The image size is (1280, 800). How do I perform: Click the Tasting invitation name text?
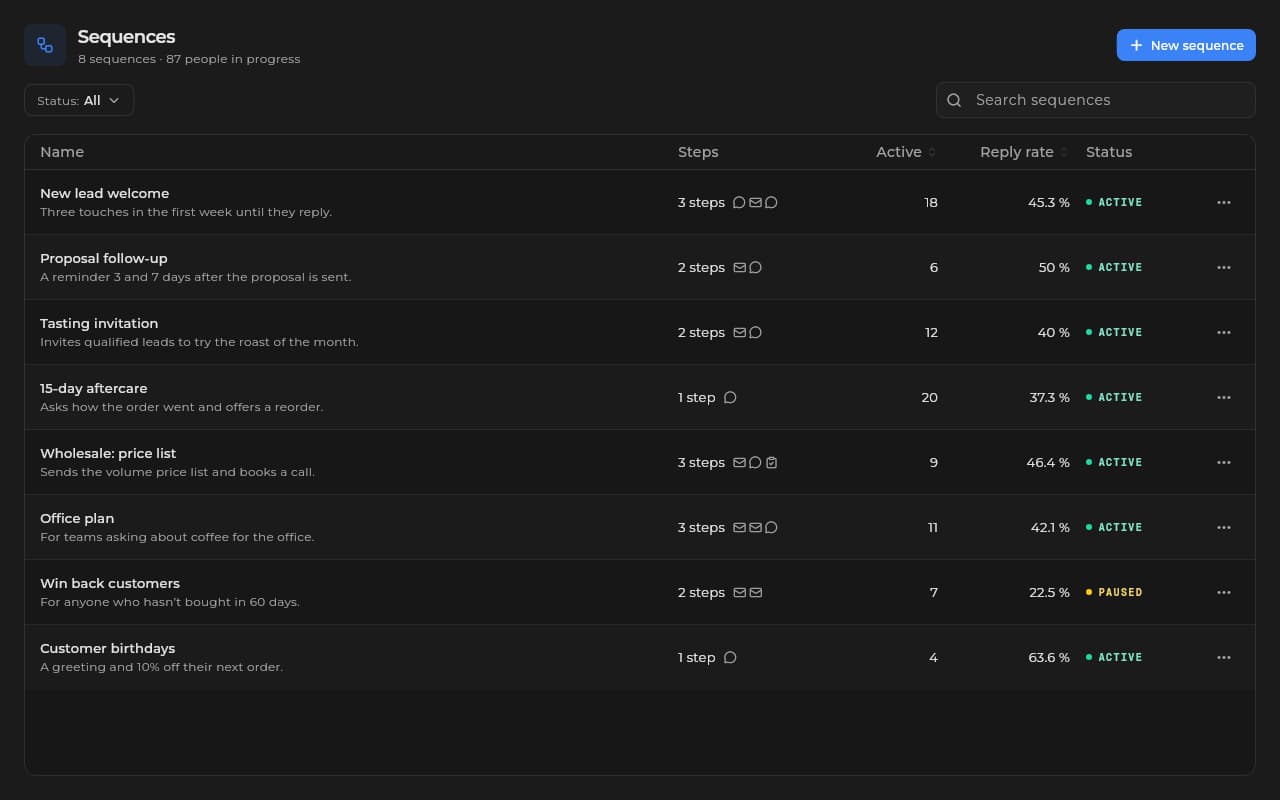99,323
